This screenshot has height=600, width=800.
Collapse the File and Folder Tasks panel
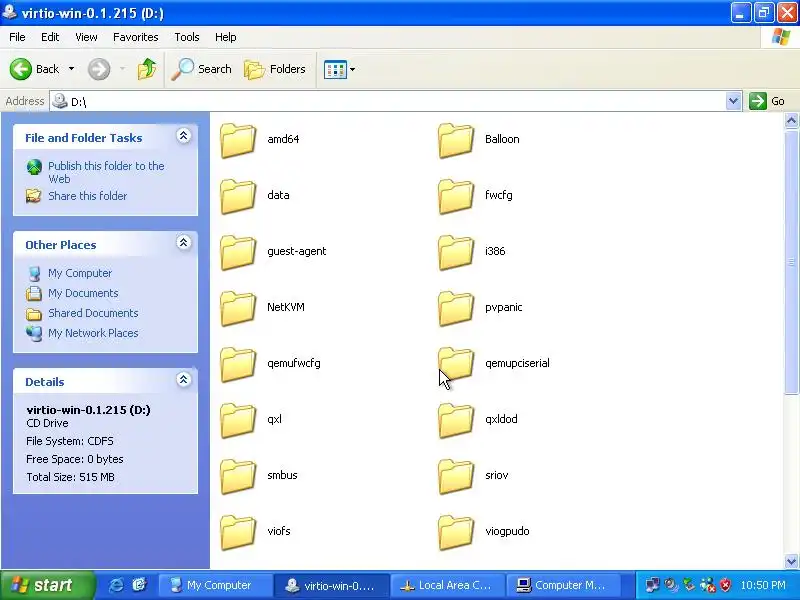coord(184,136)
